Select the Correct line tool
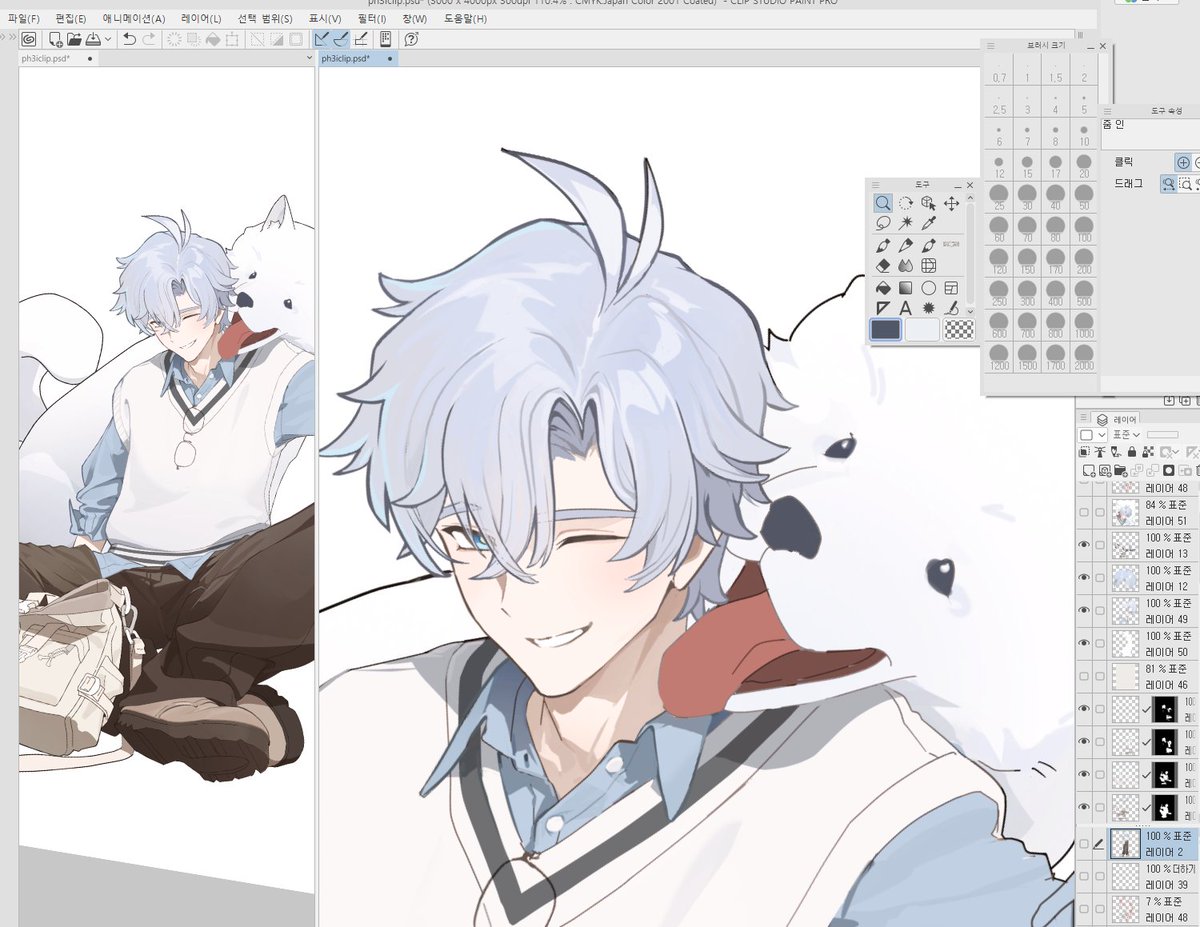 [x=951, y=308]
